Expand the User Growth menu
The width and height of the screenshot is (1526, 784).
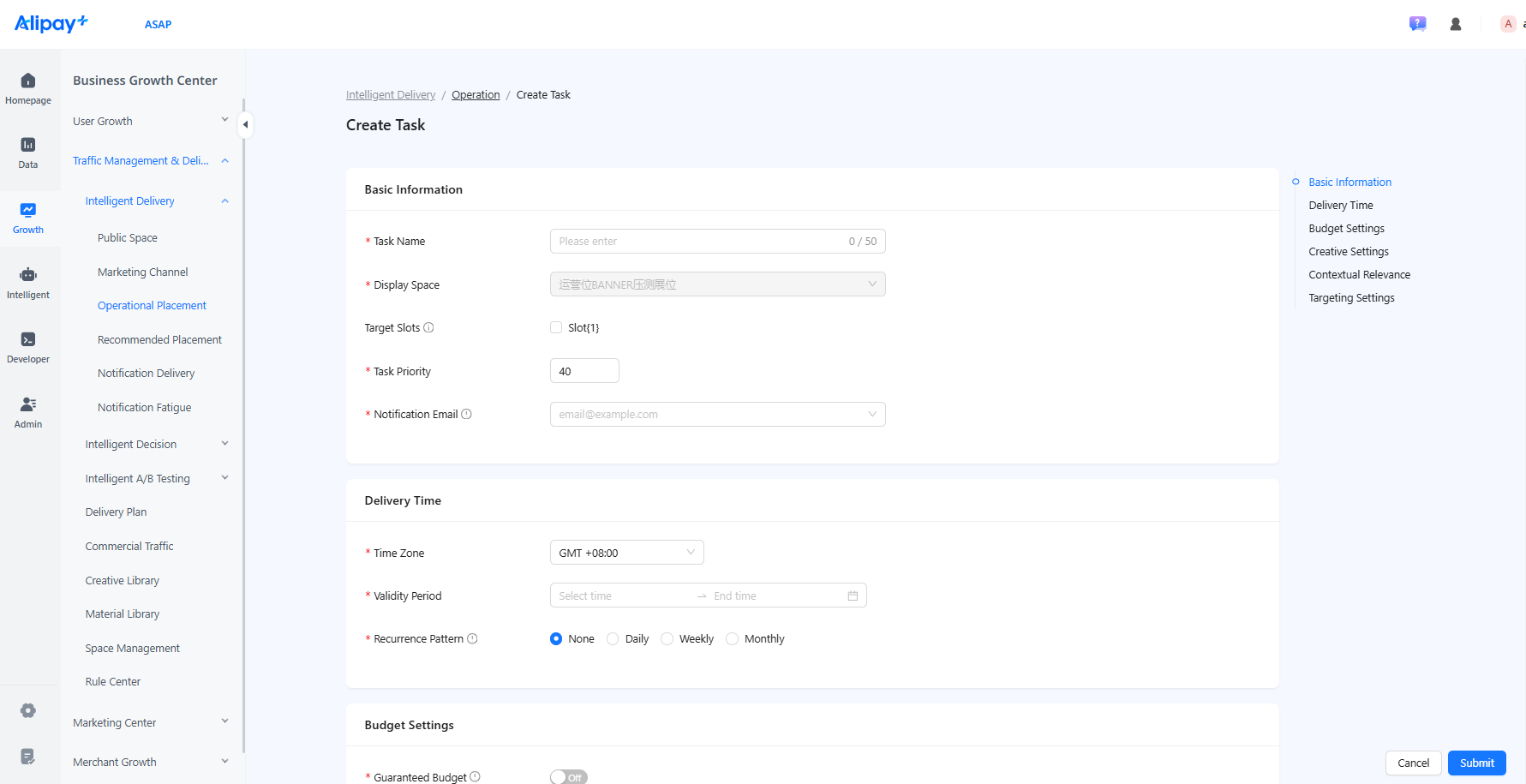click(x=151, y=121)
